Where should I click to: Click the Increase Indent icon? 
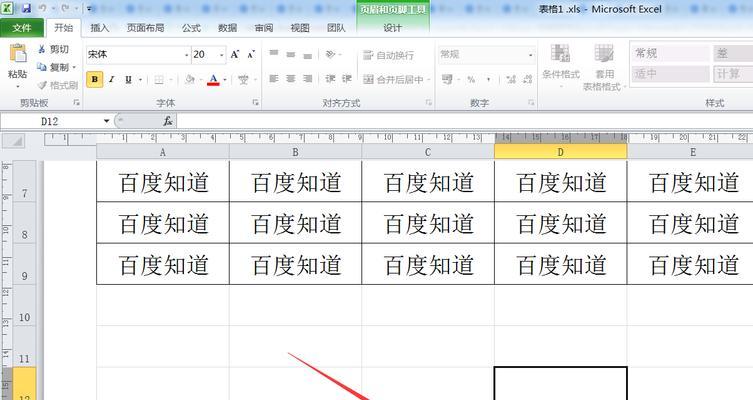[x=347, y=79]
